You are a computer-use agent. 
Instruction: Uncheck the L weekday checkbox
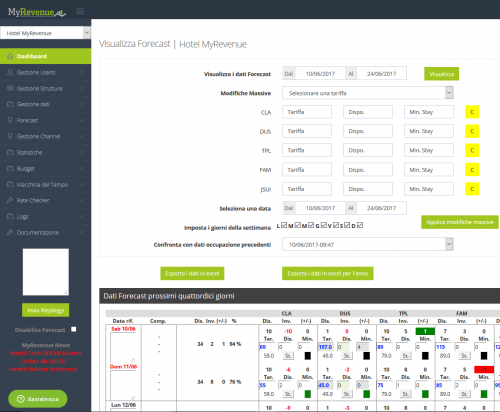coord(284,225)
